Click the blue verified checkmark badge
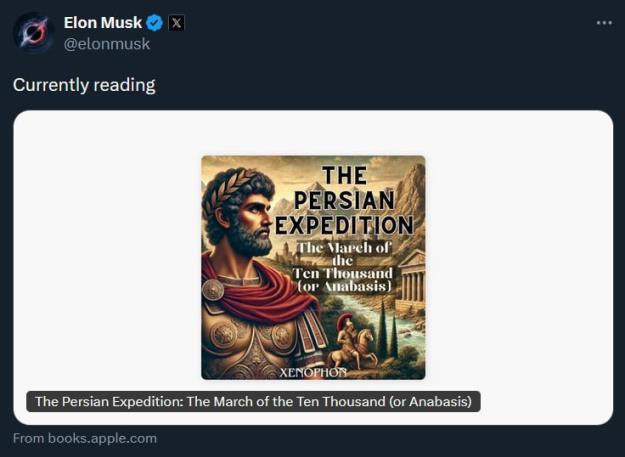The width and height of the screenshot is (625, 457). click(155, 23)
